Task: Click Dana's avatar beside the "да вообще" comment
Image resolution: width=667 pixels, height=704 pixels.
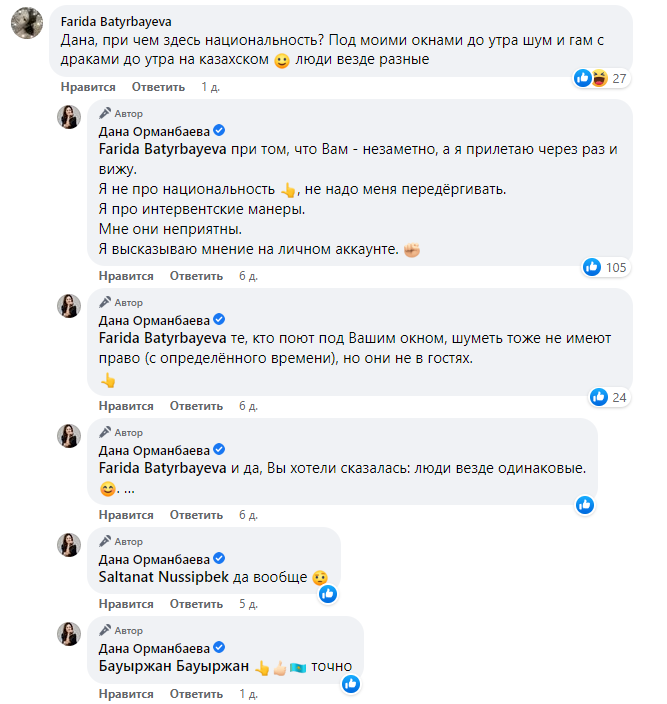Action: coord(69,545)
